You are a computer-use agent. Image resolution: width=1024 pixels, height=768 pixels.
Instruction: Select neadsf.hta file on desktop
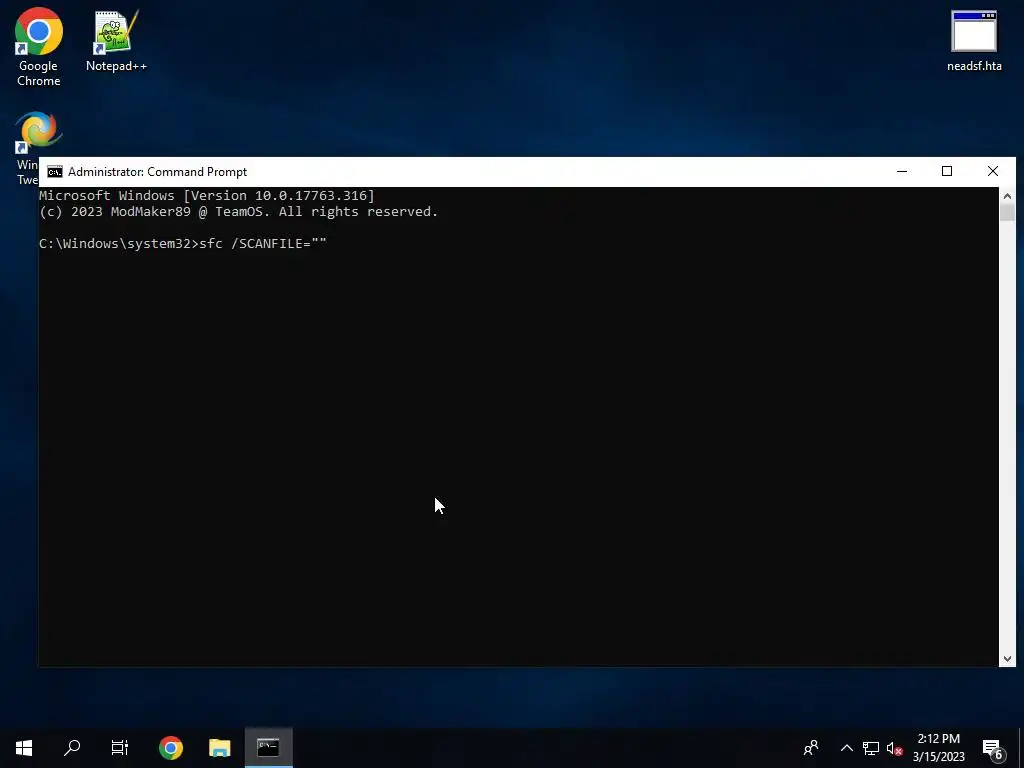point(974,40)
